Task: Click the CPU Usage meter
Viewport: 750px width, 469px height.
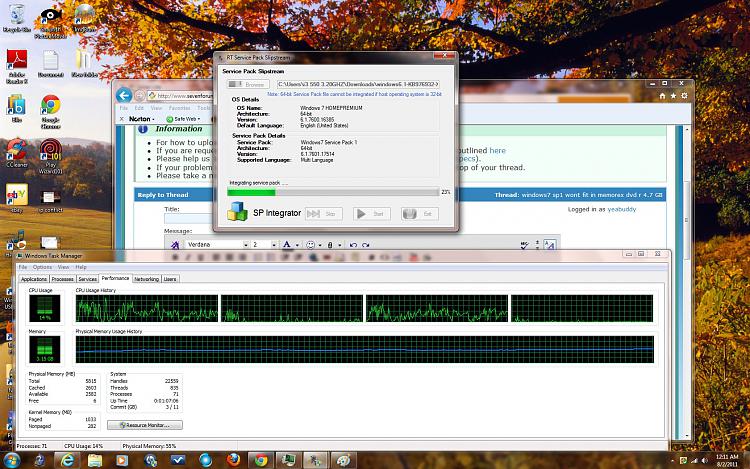Action: pyautogui.click(x=44, y=308)
